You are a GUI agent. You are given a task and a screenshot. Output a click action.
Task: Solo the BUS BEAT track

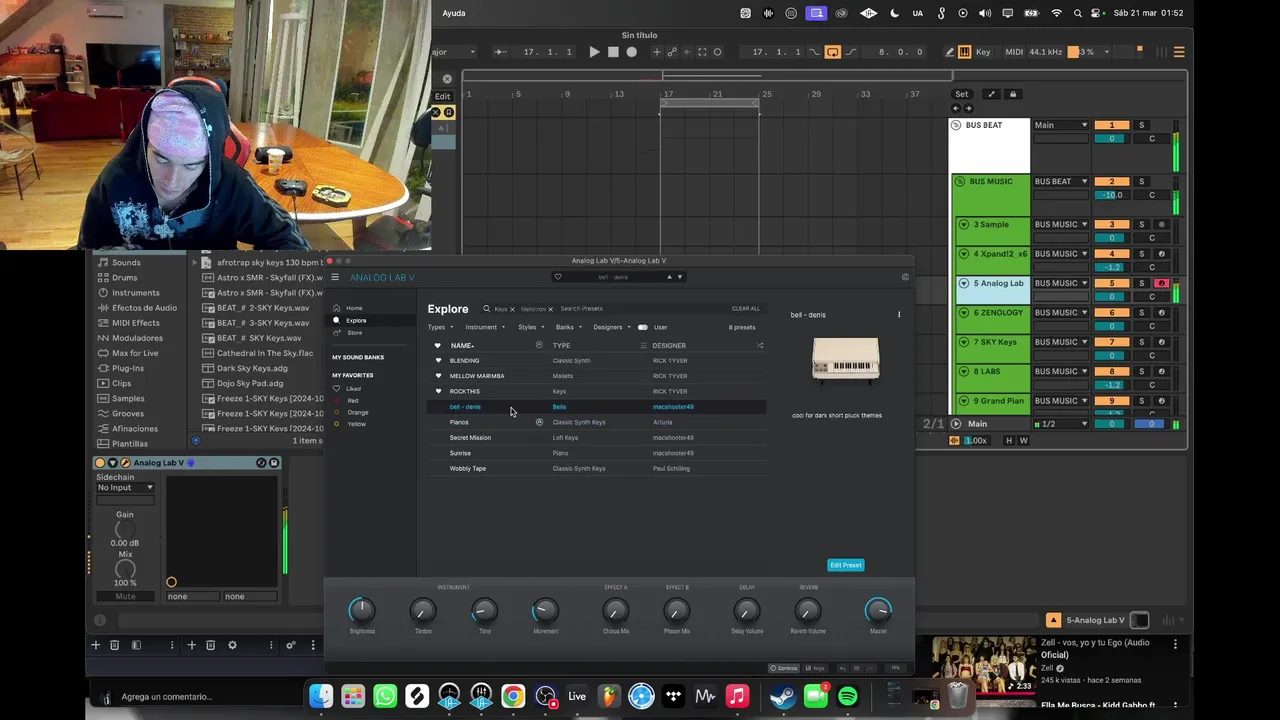click(x=1141, y=125)
